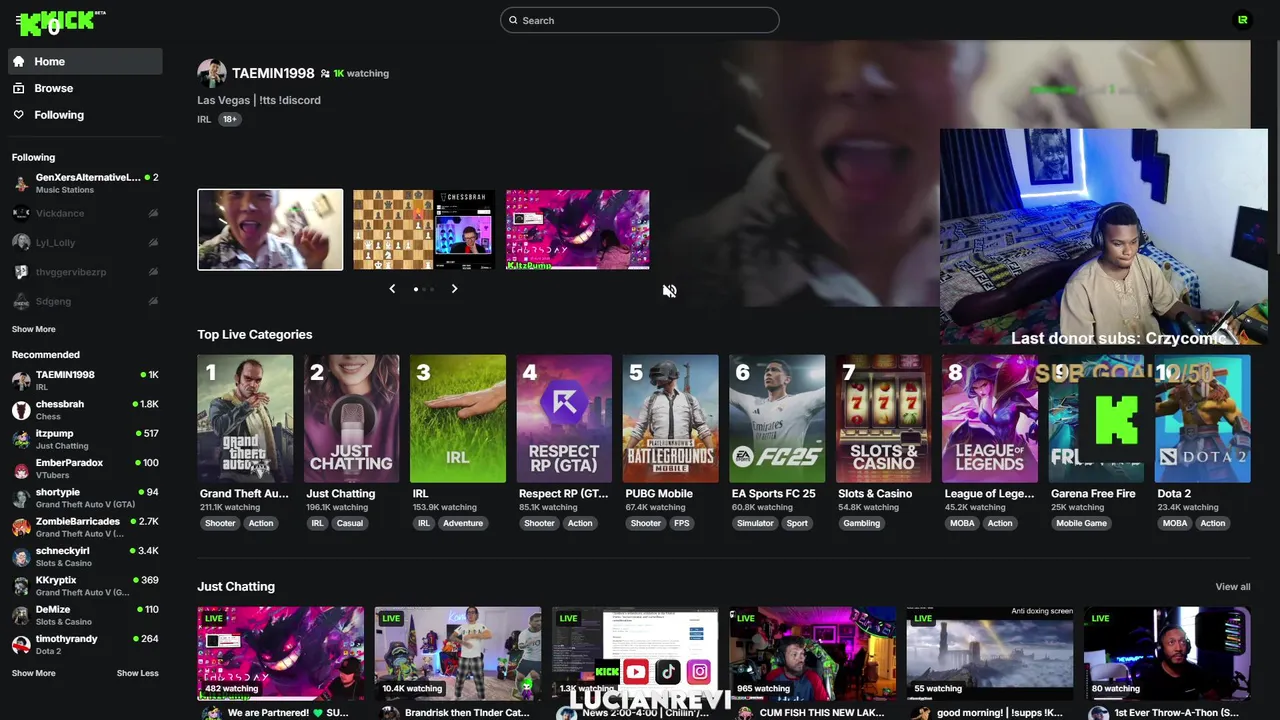Open stream thumbnail with 80 watching
The width and height of the screenshot is (1280, 720).
(x=1167, y=653)
